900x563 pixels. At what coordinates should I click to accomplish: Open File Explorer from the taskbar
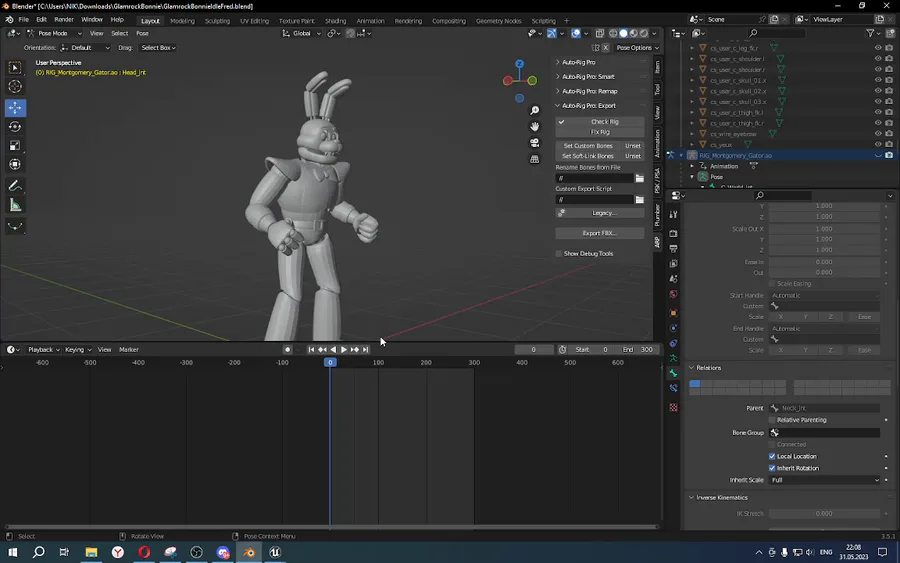pyautogui.click(x=91, y=552)
